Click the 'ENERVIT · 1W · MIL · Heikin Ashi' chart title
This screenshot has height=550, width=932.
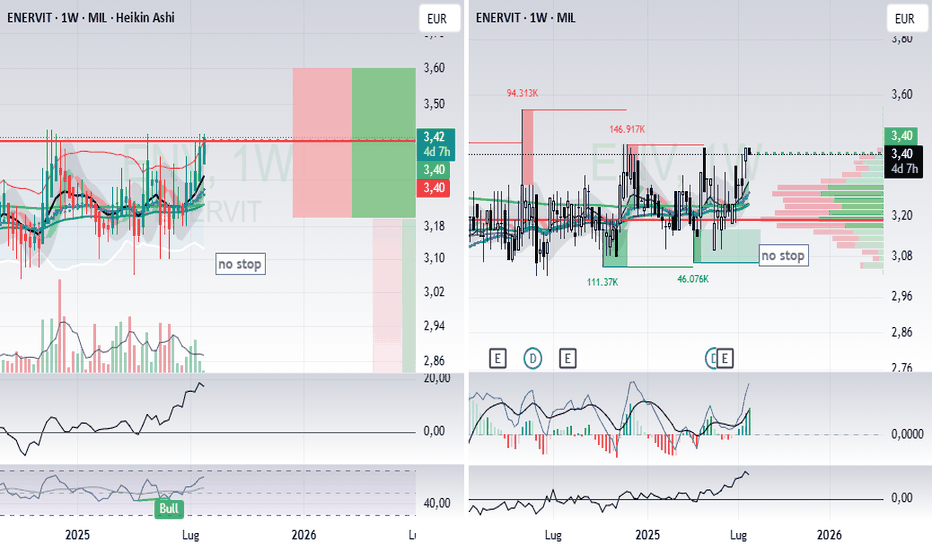coord(91,18)
